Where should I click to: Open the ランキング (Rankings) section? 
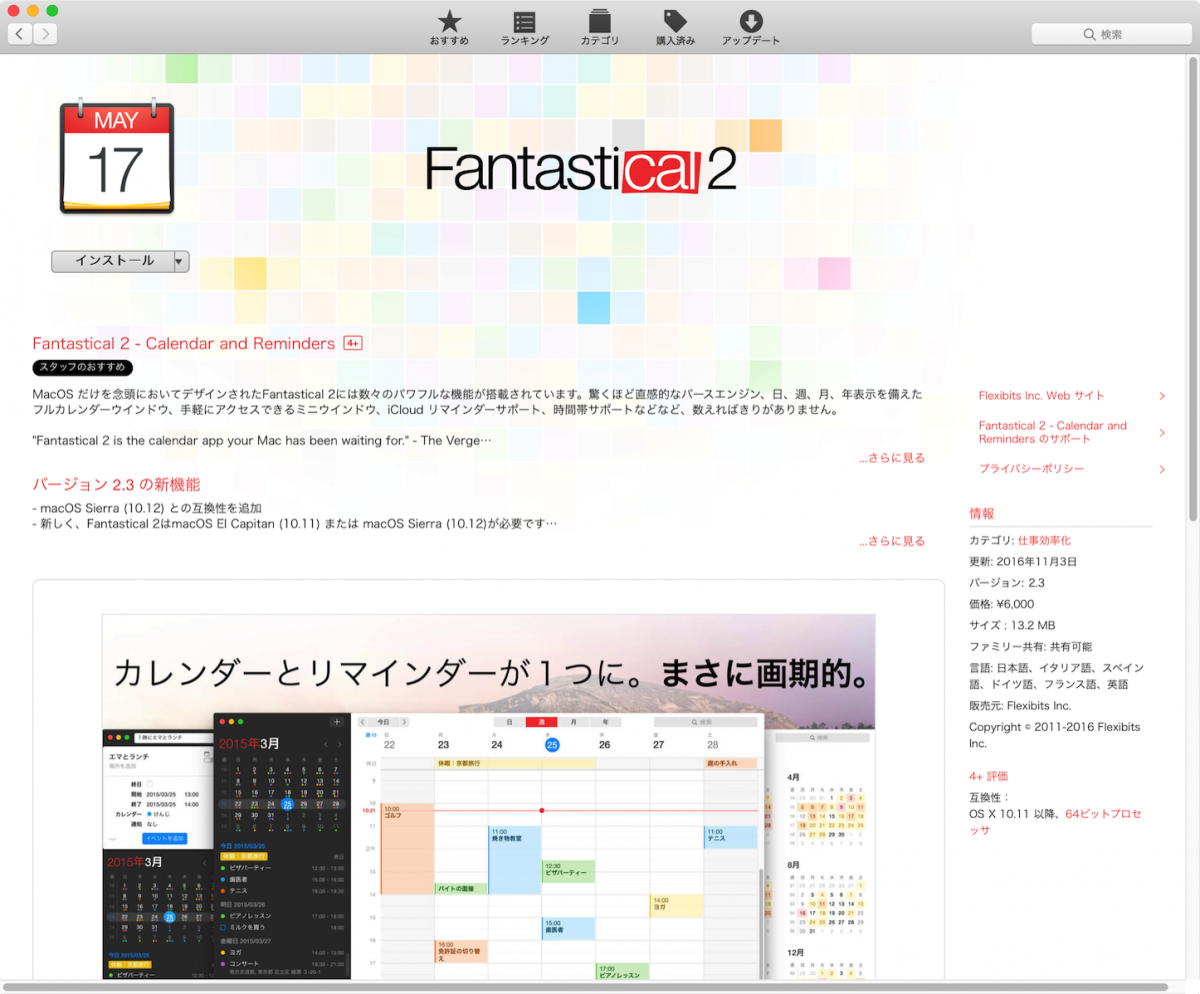click(x=524, y=27)
